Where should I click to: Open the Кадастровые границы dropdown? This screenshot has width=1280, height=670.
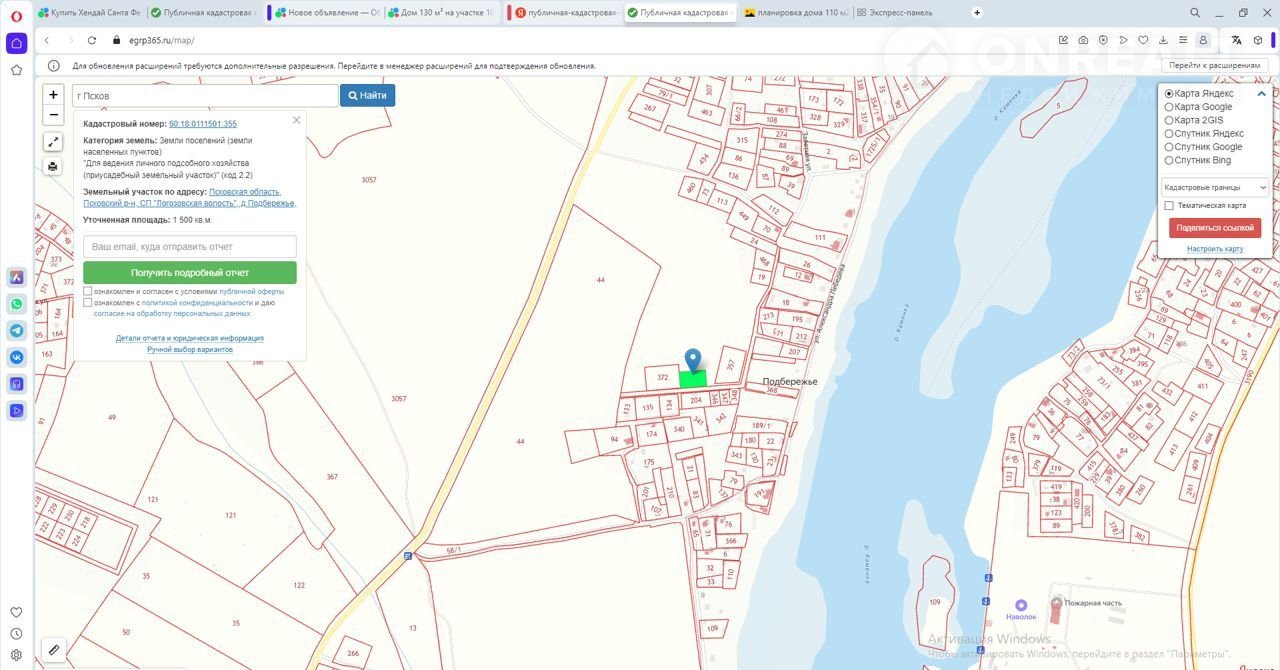pyautogui.click(x=1214, y=187)
